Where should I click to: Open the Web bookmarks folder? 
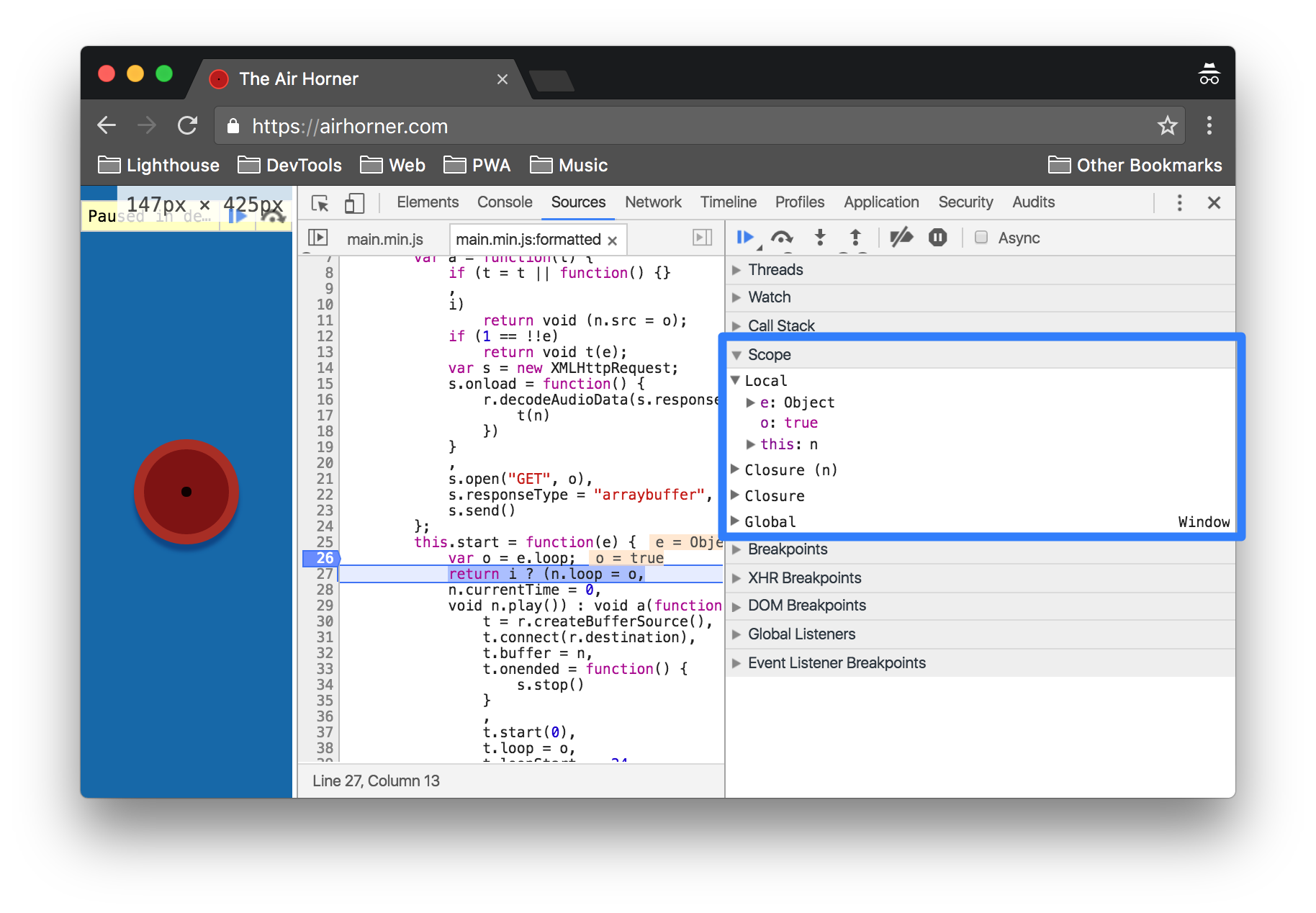tap(393, 166)
